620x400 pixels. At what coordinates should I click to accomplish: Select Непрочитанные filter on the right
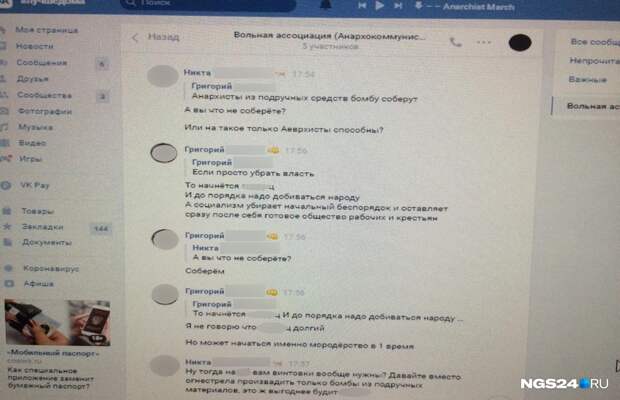click(594, 60)
